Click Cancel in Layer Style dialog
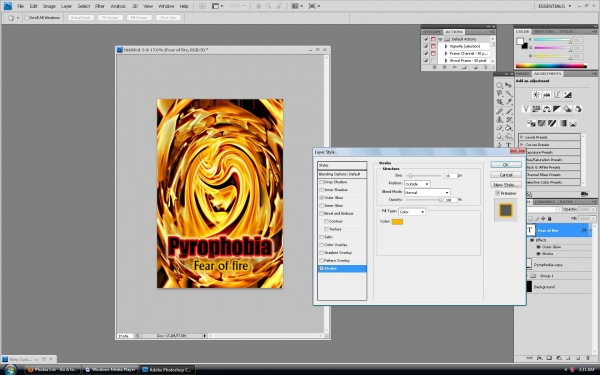 506,175
